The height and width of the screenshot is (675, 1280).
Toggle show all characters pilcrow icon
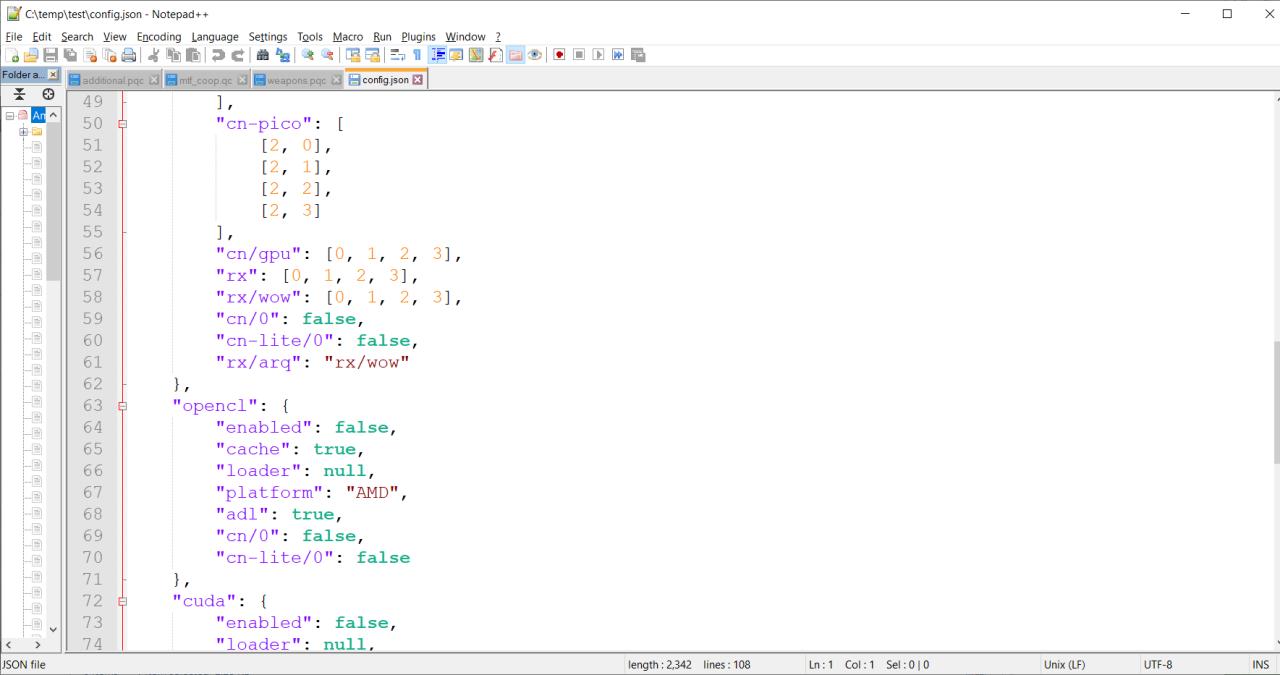(x=416, y=55)
